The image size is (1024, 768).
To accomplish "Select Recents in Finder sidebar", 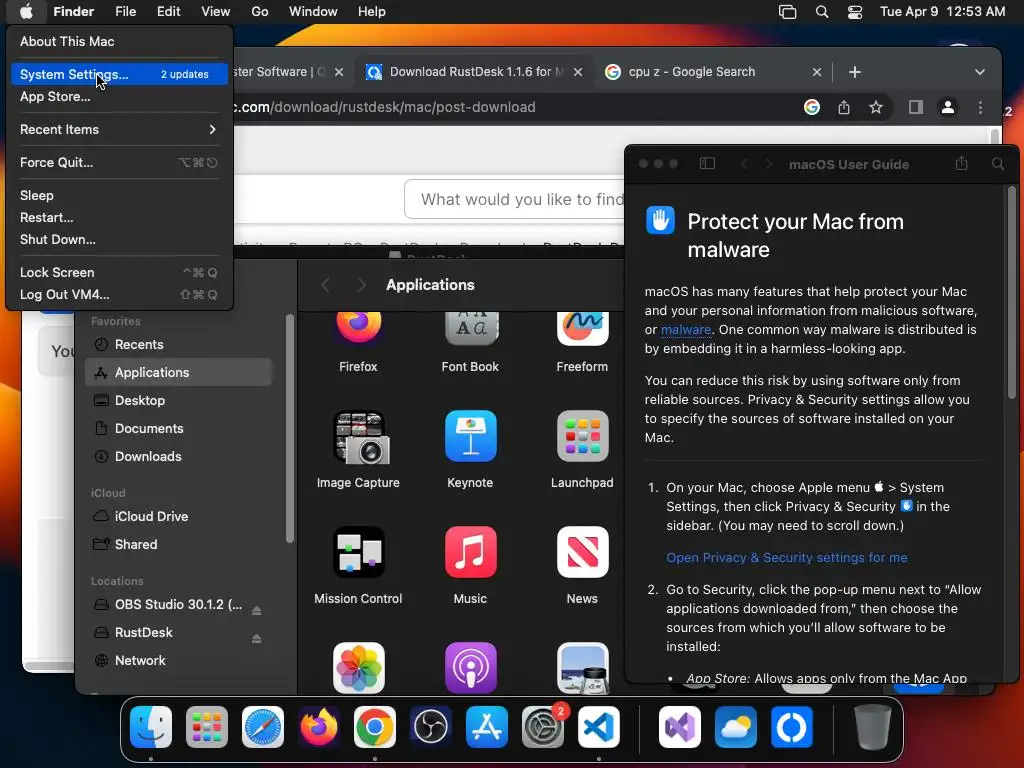I will [178, 344].
